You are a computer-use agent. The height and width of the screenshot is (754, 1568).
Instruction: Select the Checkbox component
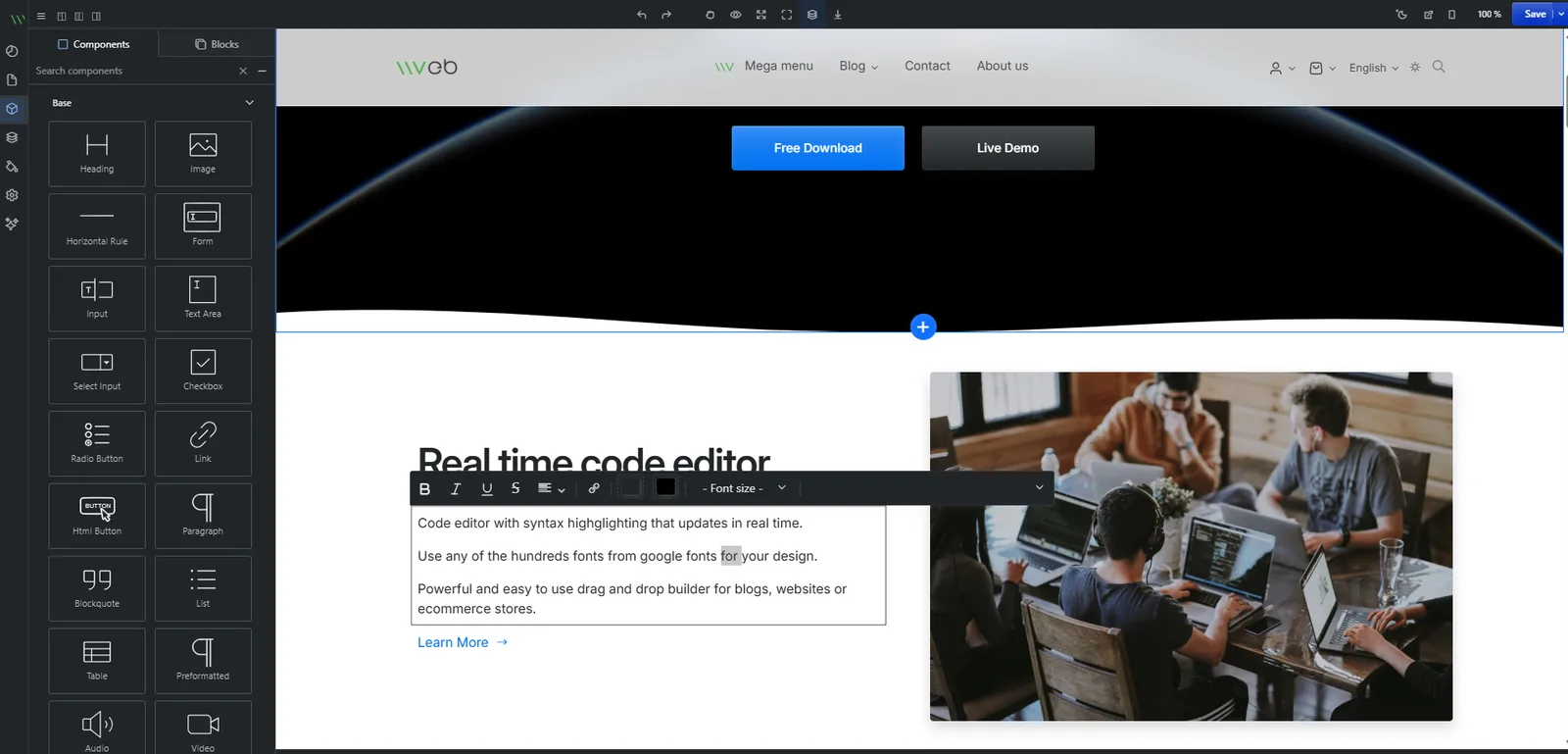pyautogui.click(x=203, y=372)
